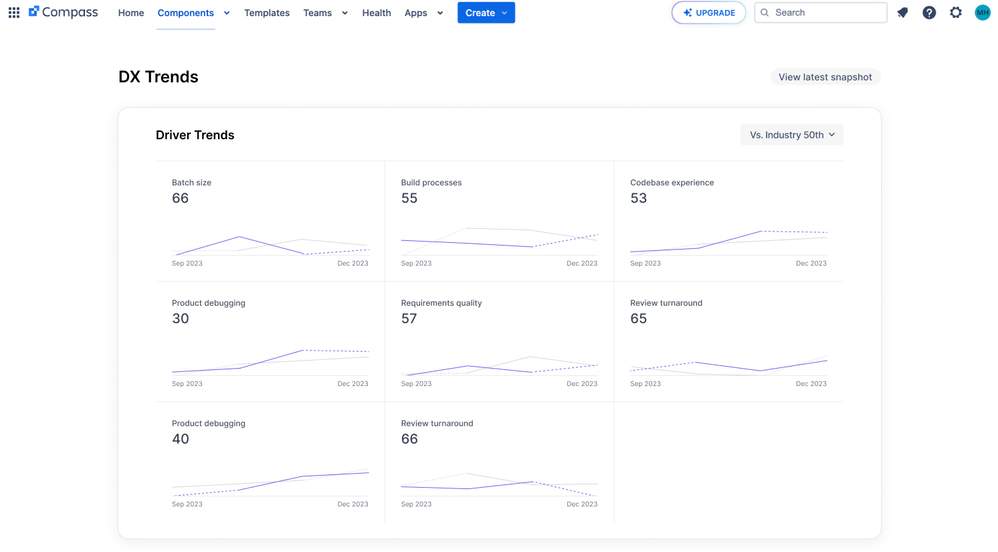Open the settings gear icon
Screen dimensions: 998x552
tap(956, 13)
